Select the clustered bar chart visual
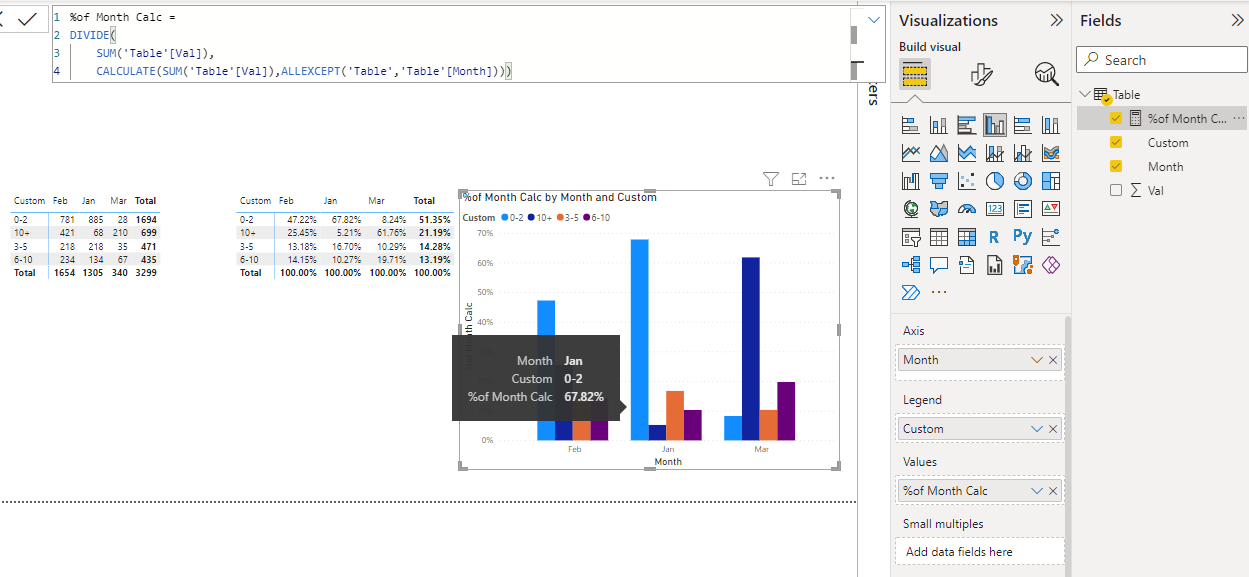Viewport: 1249px width, 577px height. pos(967,125)
